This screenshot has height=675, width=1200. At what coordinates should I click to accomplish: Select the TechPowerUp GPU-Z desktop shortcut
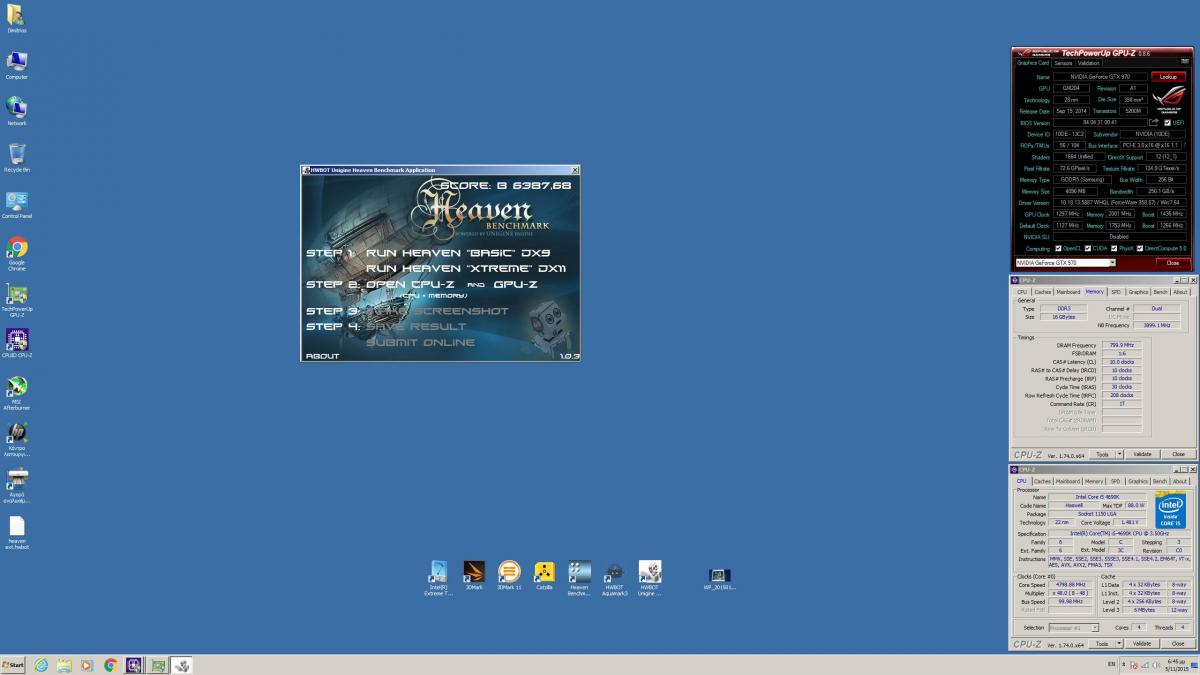coord(17,300)
